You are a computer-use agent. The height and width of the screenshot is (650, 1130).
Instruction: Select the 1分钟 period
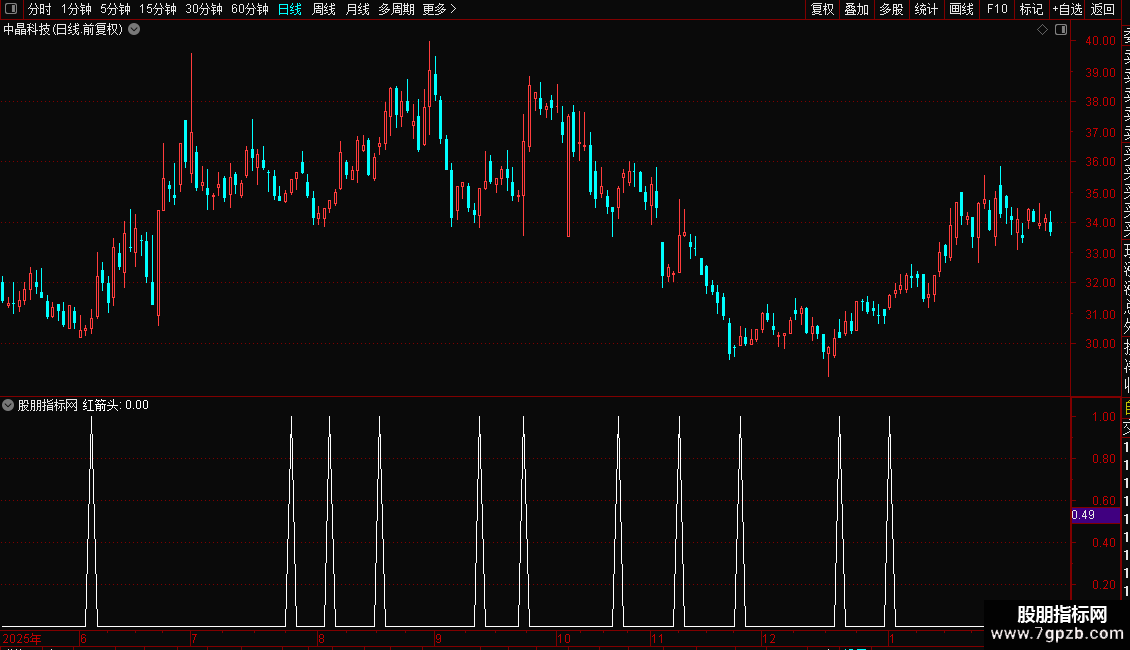click(76, 9)
